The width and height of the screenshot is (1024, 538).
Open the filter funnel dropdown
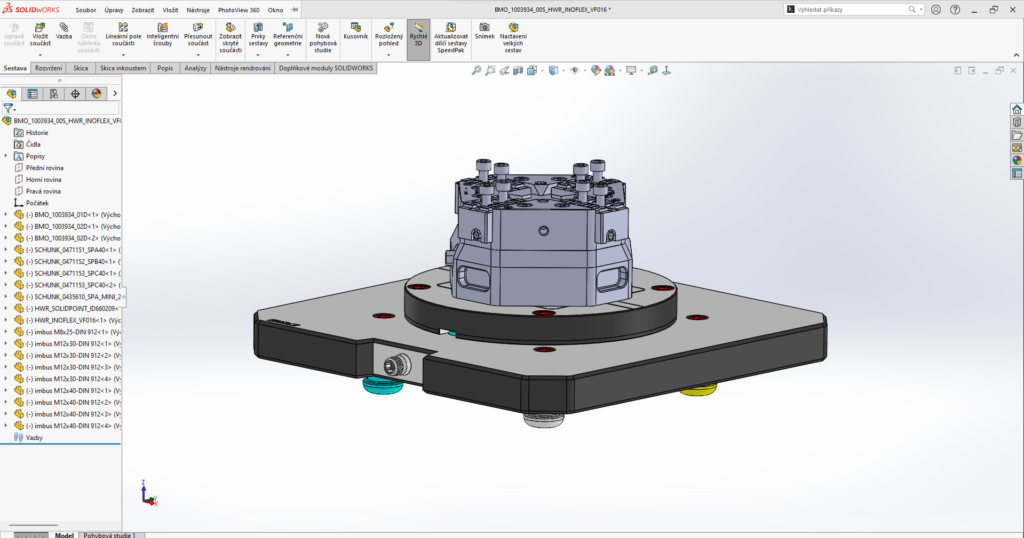pyautogui.click(x=9, y=108)
